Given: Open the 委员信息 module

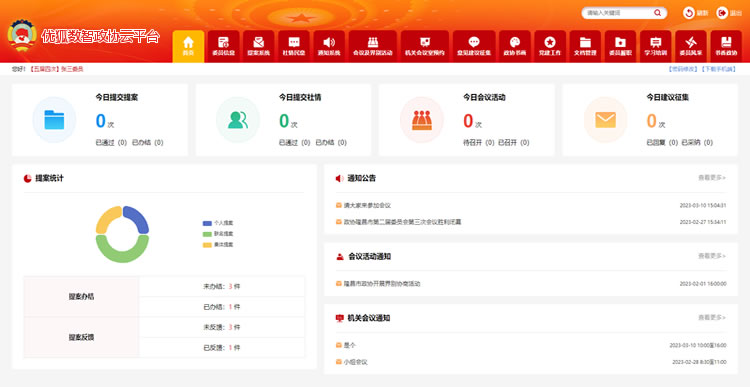Looking at the screenshot, I should point(223,46).
